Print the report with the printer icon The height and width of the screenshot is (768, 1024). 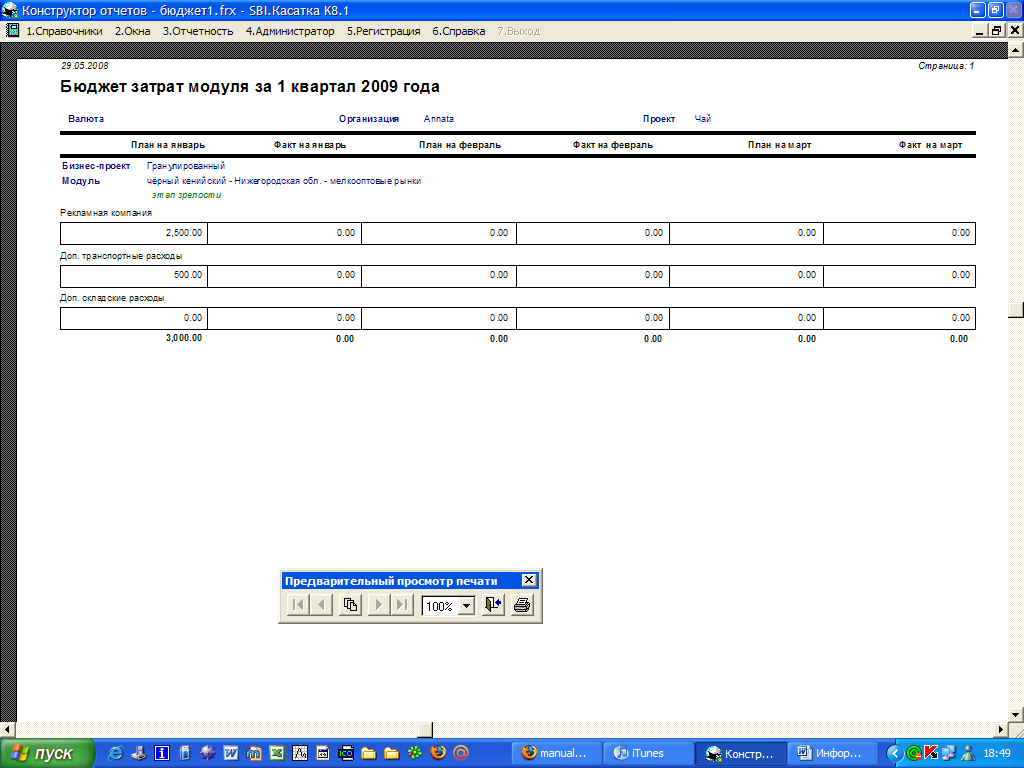point(522,605)
